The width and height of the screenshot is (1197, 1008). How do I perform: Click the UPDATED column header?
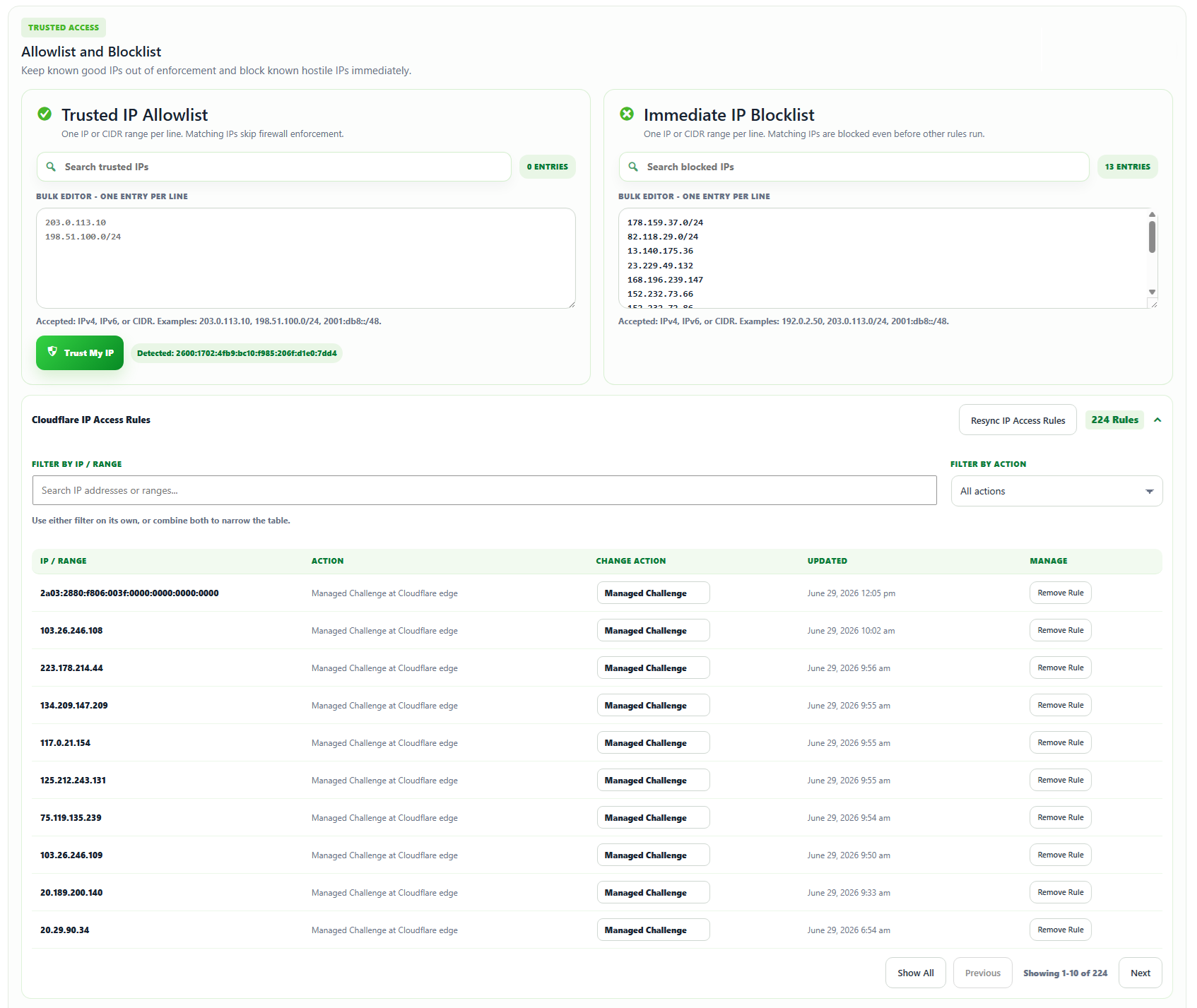[x=827, y=561]
